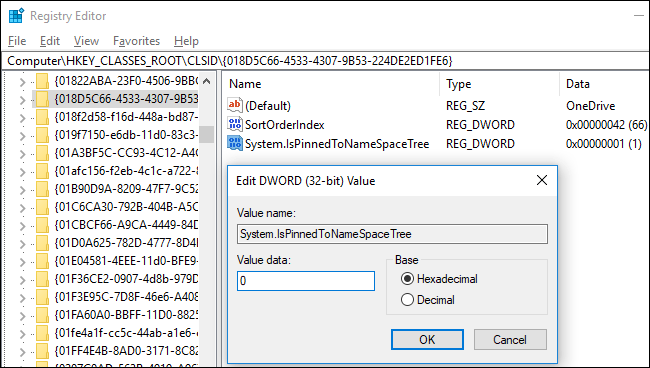Open the Favorites menu
The width and height of the screenshot is (650, 368).
pos(136,41)
